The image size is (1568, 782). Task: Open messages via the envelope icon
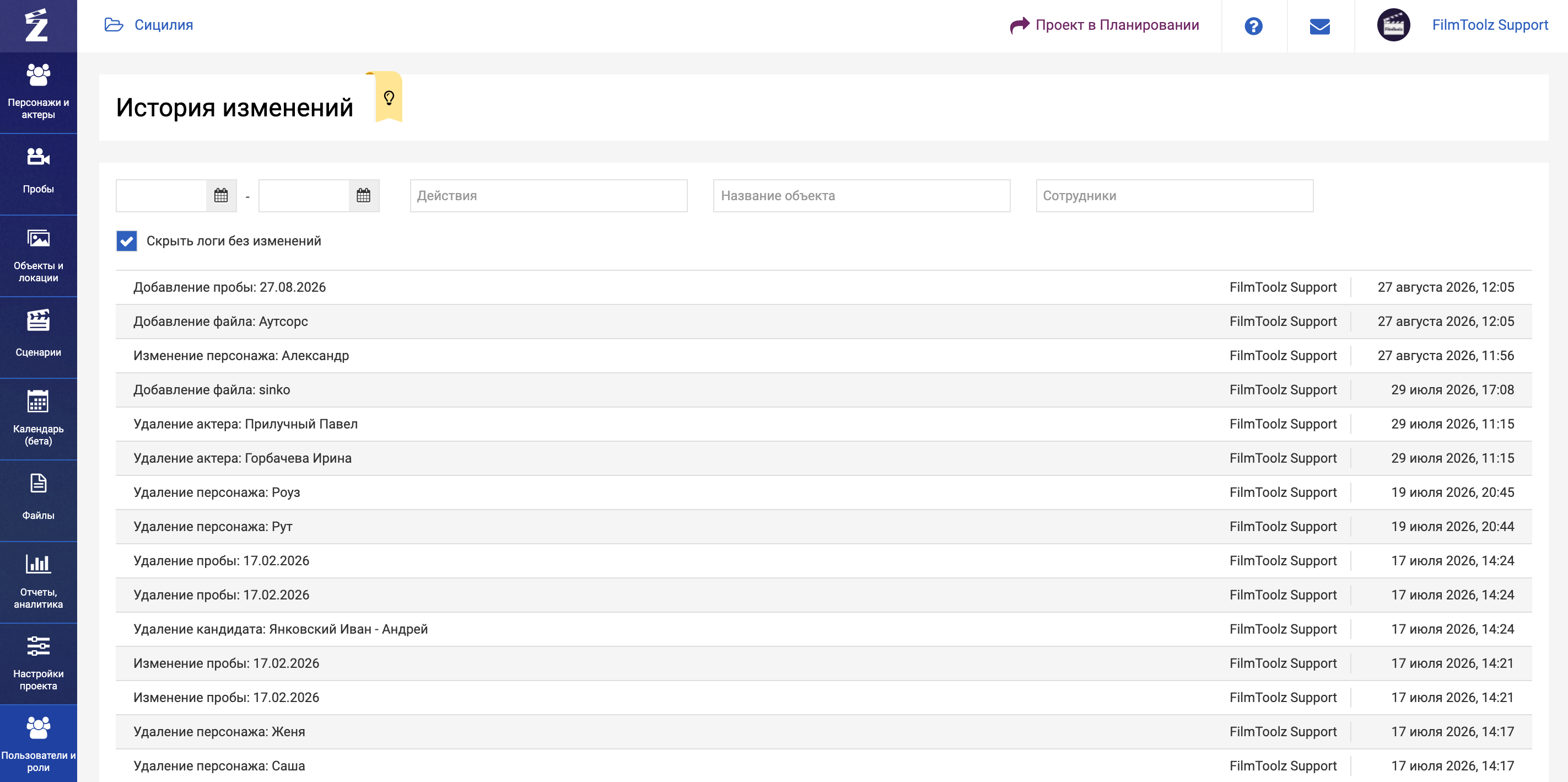coord(1319,26)
